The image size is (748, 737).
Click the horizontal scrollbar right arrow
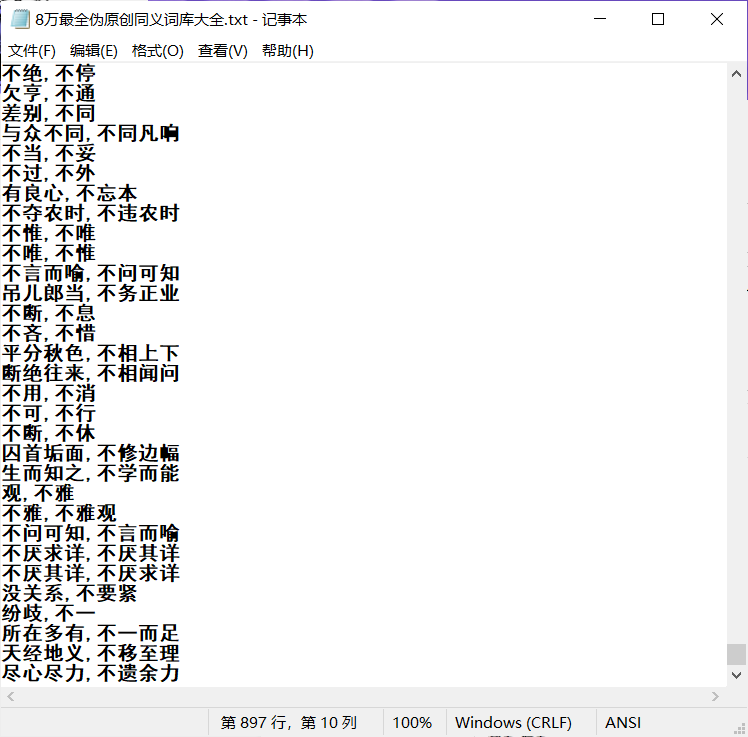coord(715,696)
